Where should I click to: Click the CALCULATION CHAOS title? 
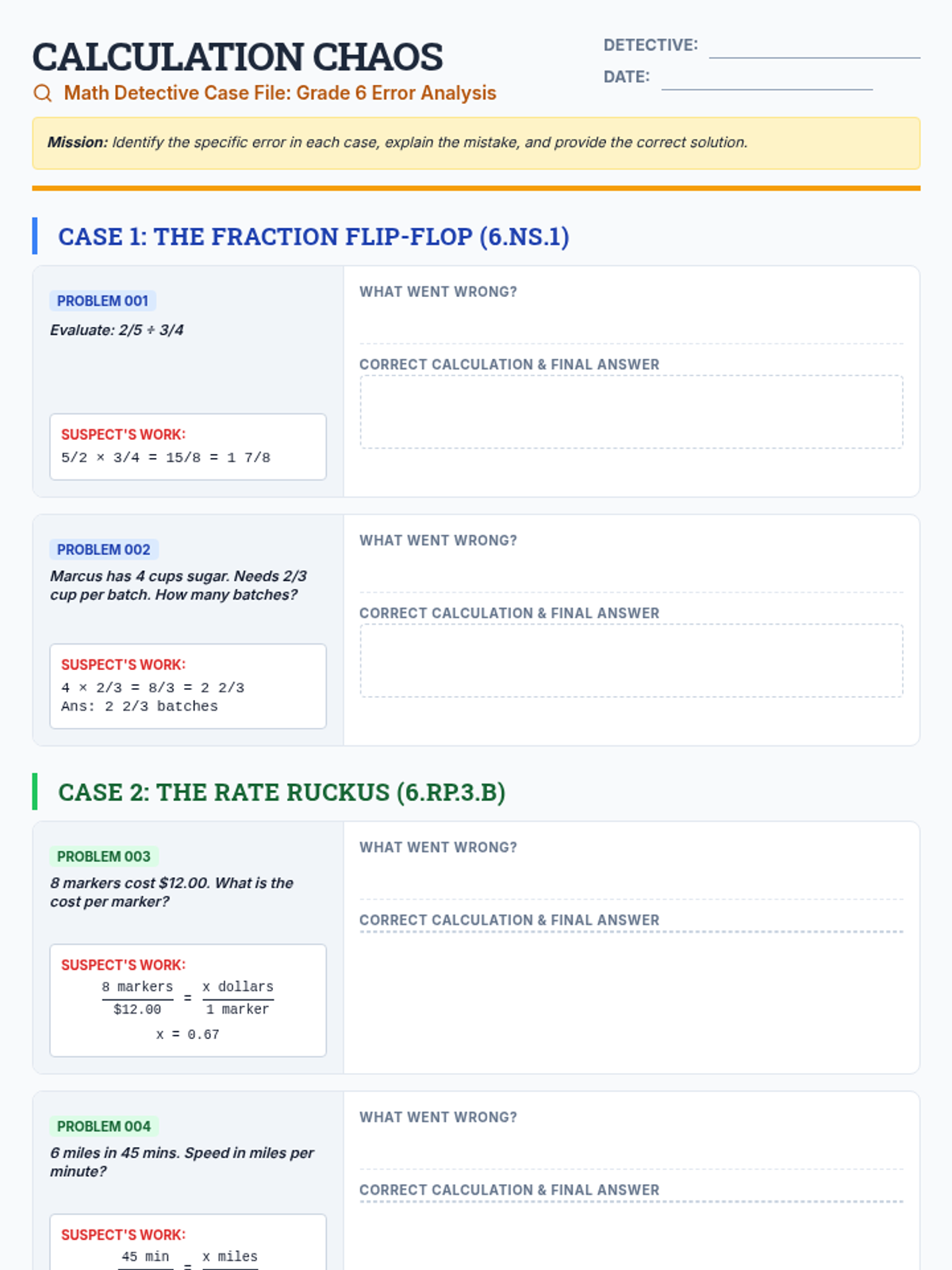pos(237,57)
